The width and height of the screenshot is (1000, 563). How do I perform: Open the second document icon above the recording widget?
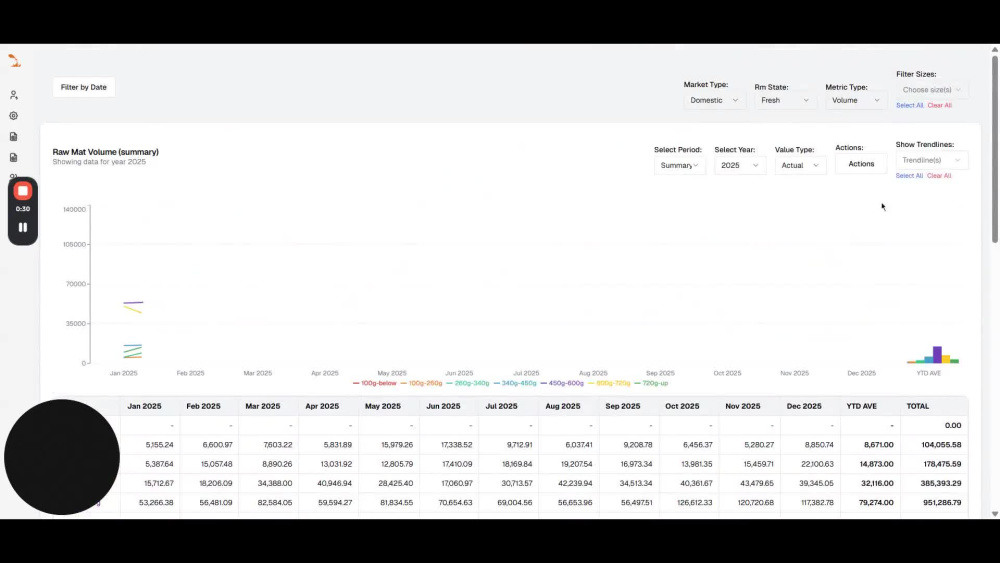coord(13,157)
